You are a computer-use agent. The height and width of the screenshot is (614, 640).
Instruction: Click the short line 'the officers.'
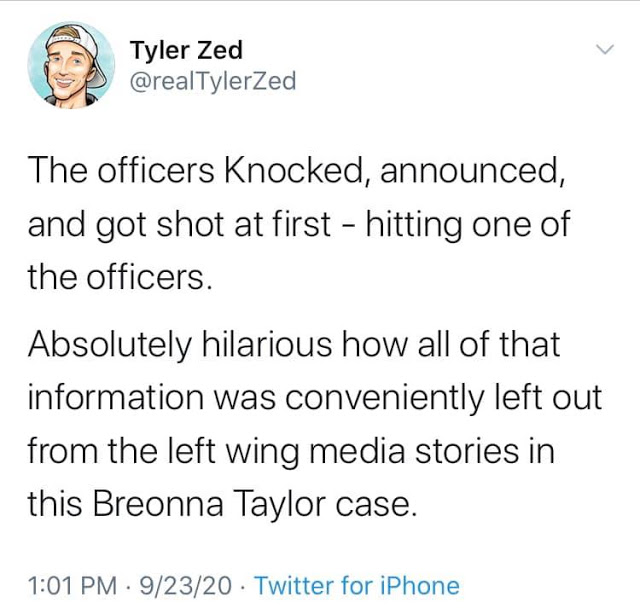(x=120, y=276)
